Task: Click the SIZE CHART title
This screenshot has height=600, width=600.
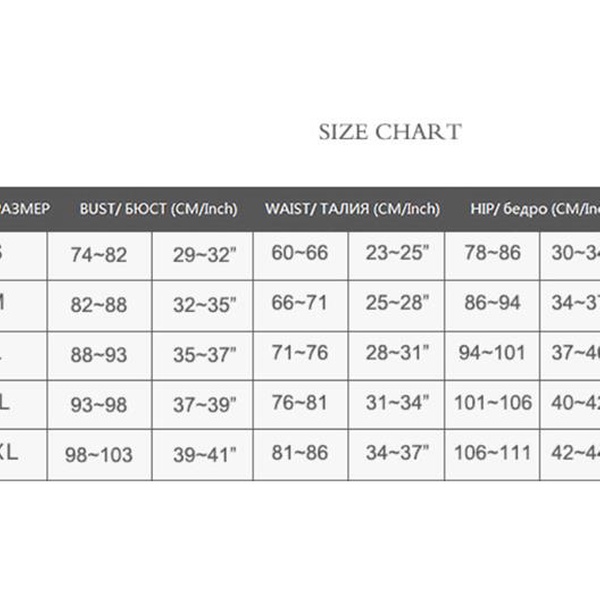Action: pos(390,132)
